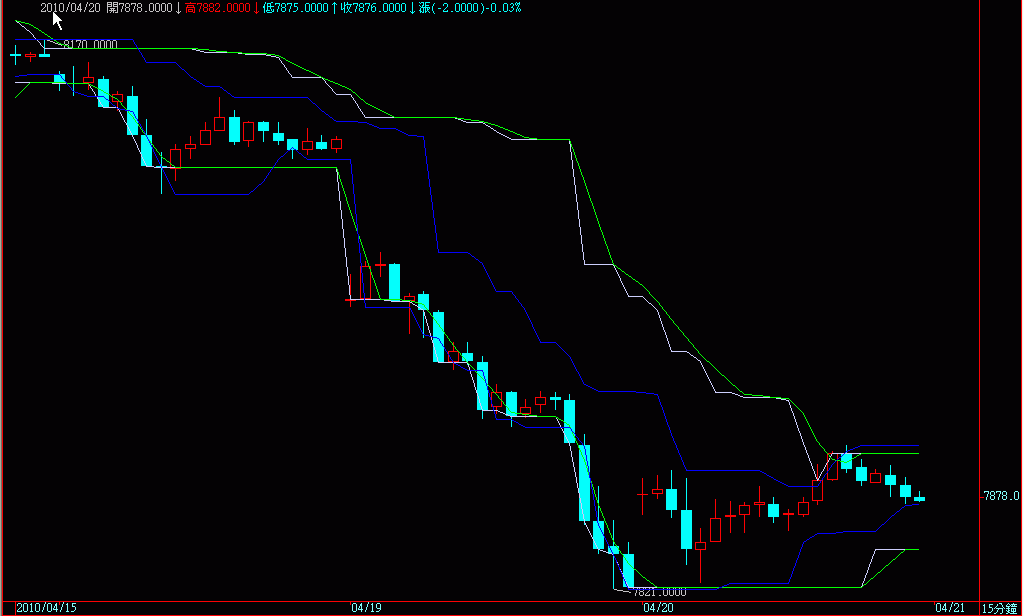Click the low price 低7875.0000
Screen dimensions: 1024x616
click(x=295, y=8)
